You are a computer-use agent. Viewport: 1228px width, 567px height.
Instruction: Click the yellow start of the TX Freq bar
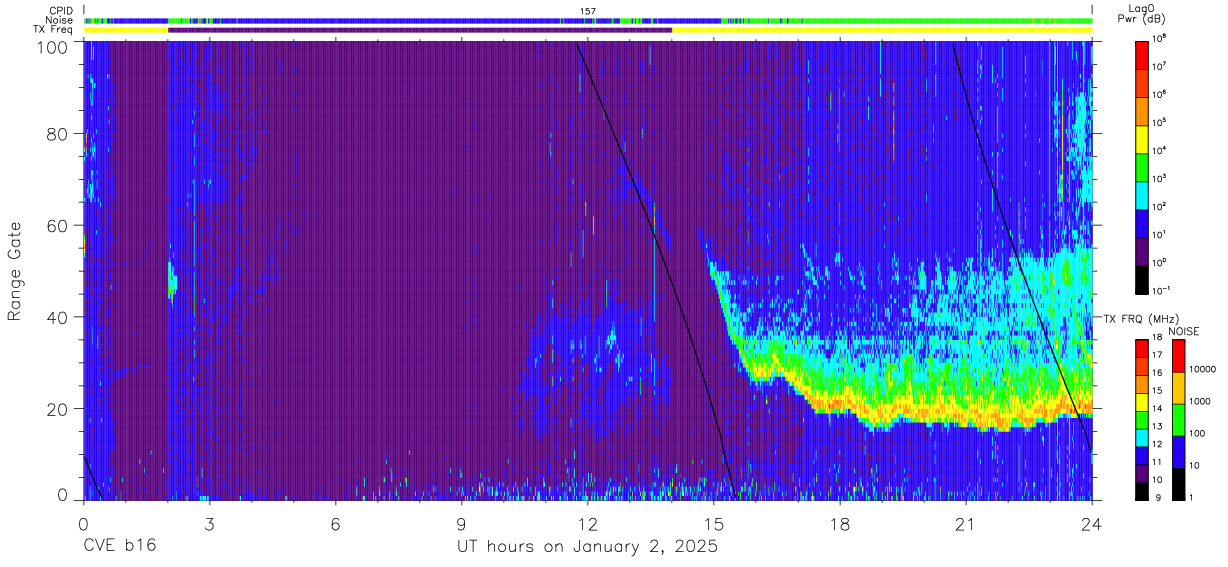coord(126,30)
